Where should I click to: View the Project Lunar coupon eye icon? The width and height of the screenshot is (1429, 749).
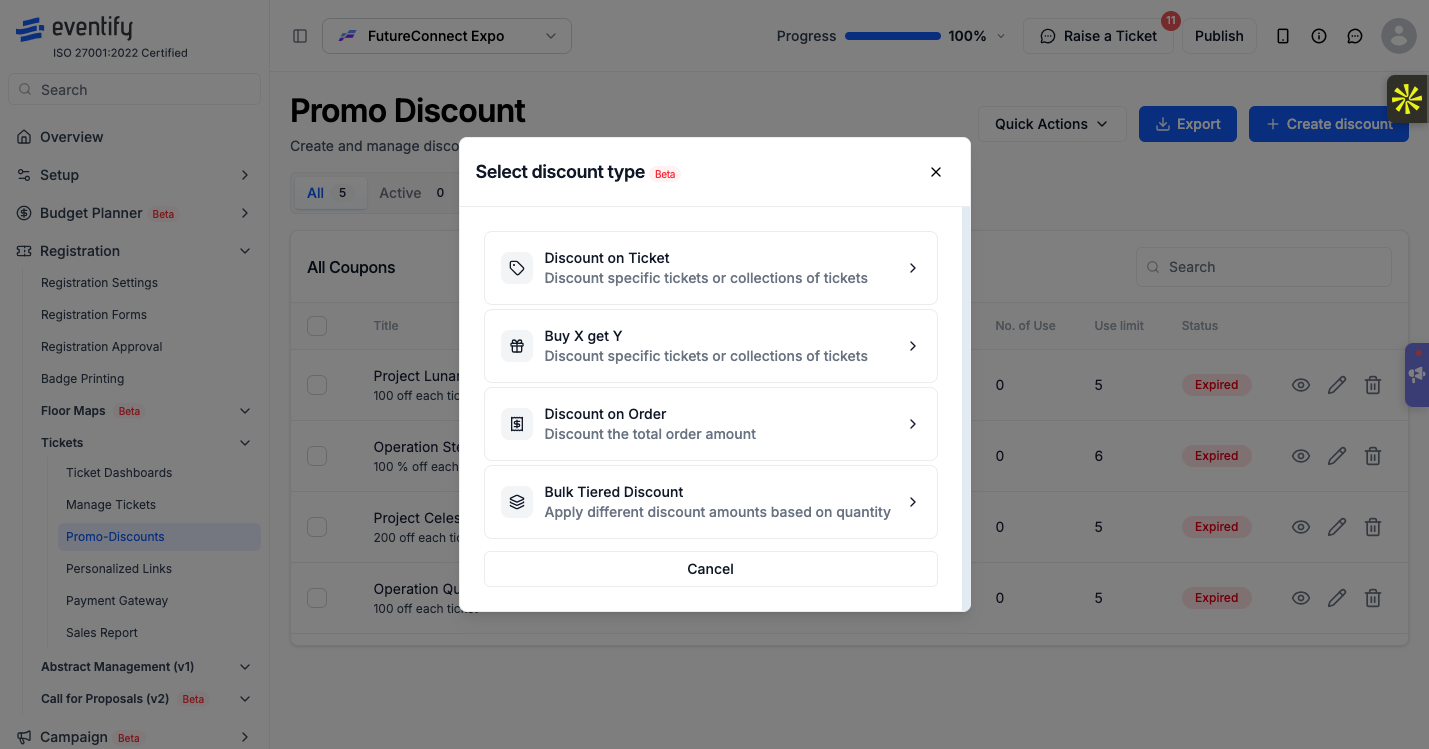click(1301, 385)
